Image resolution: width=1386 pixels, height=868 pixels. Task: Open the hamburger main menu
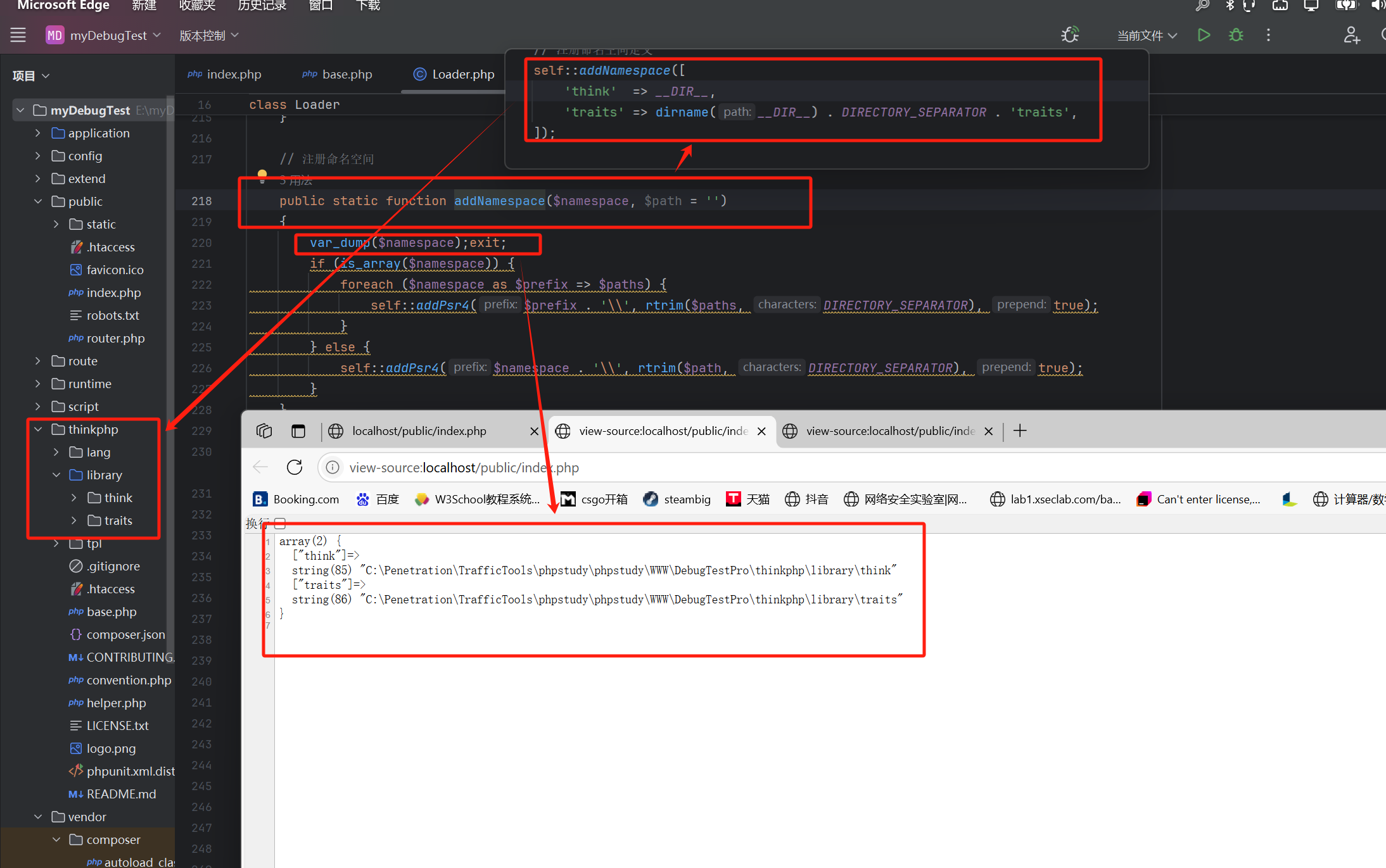[18, 35]
